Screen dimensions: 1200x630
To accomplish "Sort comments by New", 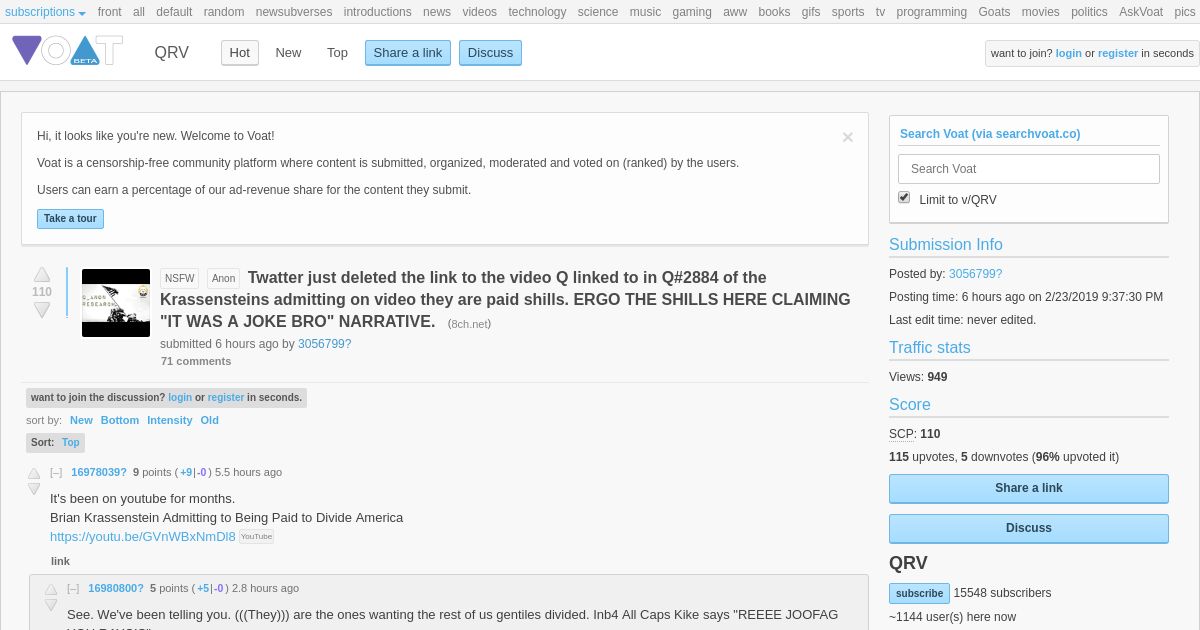I will click(81, 420).
